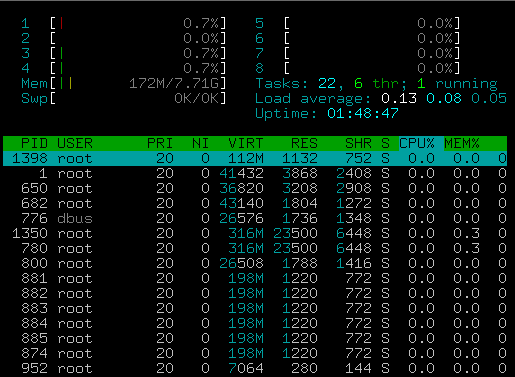The width and height of the screenshot is (515, 377).
Task: Click the load average value 0.05
Action: 489,98
